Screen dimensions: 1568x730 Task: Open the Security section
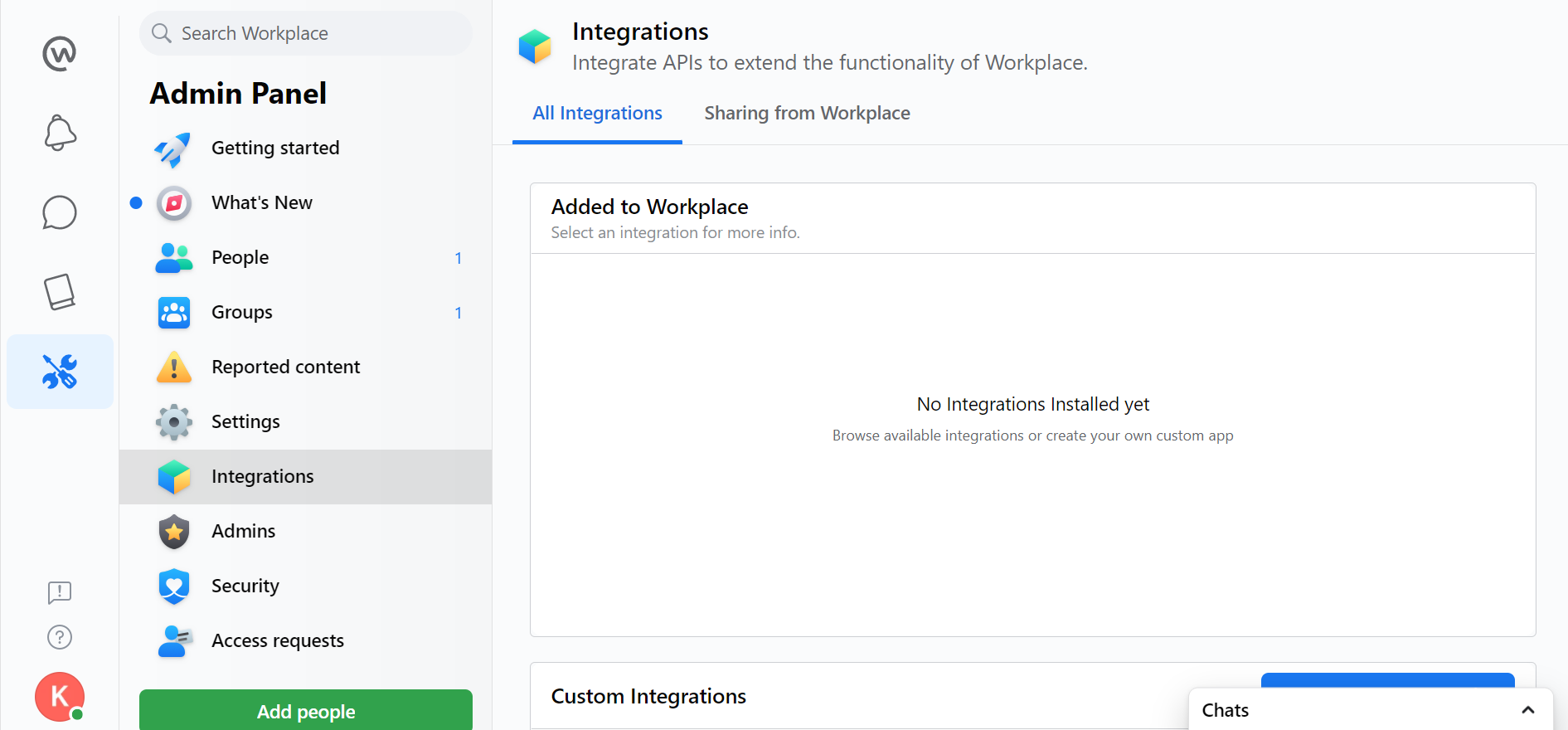[305, 586]
